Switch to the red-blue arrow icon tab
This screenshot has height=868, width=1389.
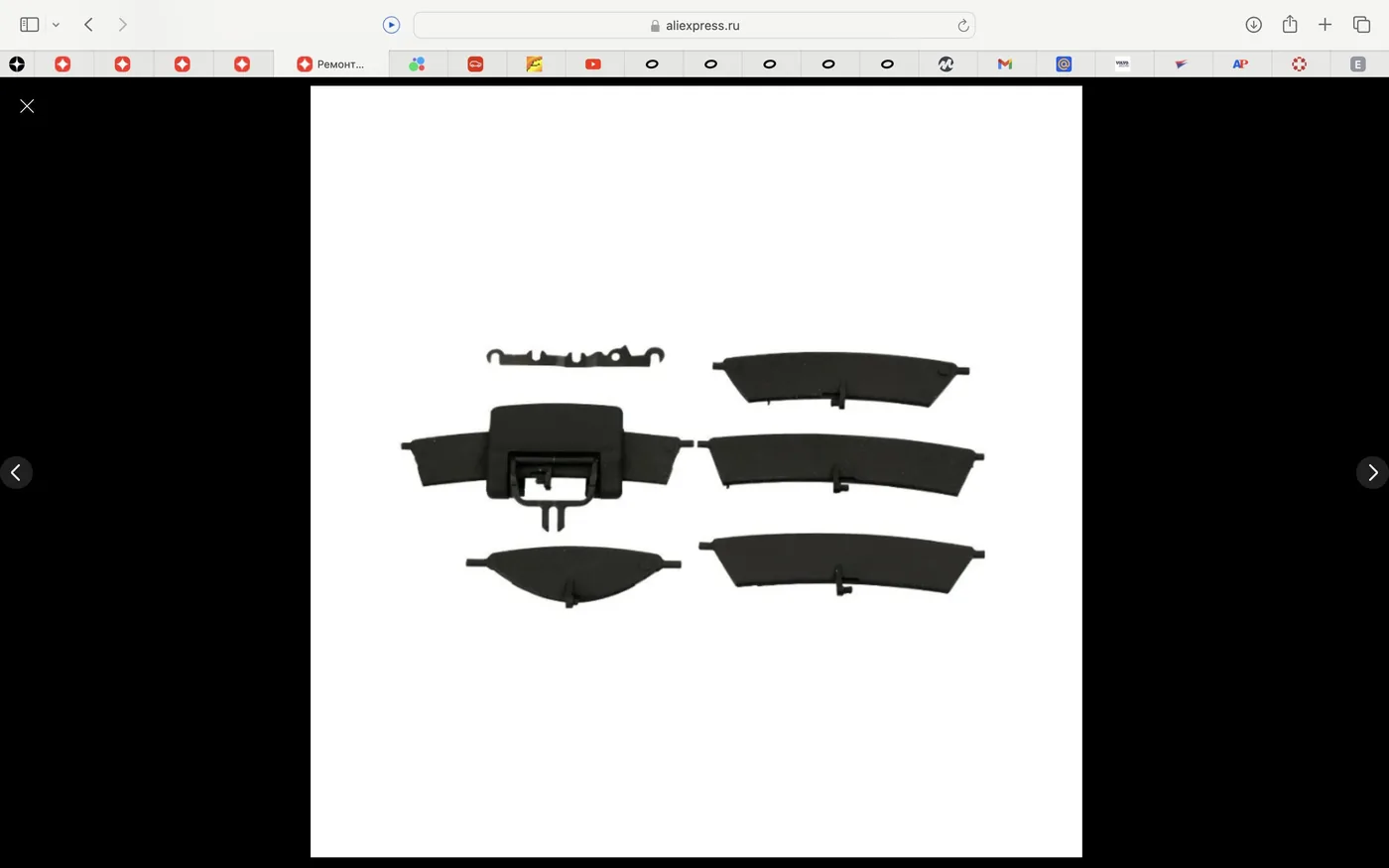click(x=1181, y=64)
